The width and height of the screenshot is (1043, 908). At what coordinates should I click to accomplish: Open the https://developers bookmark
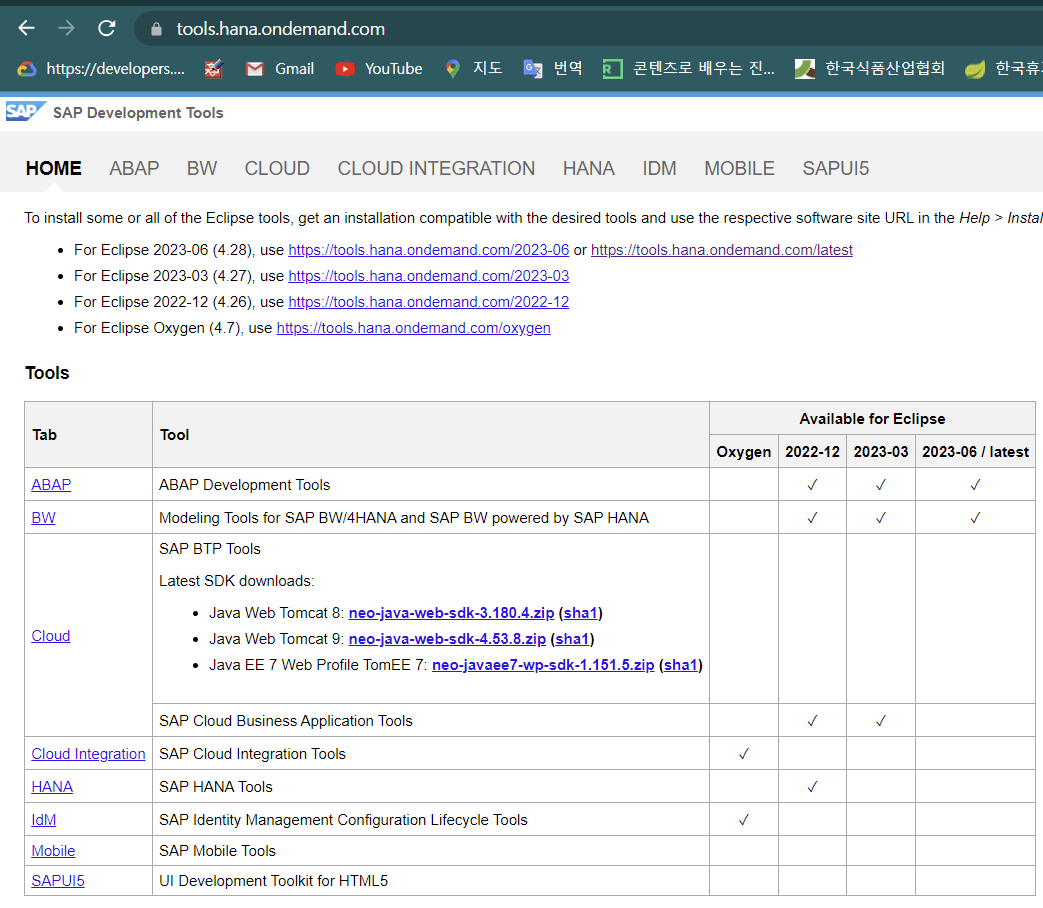tap(100, 69)
